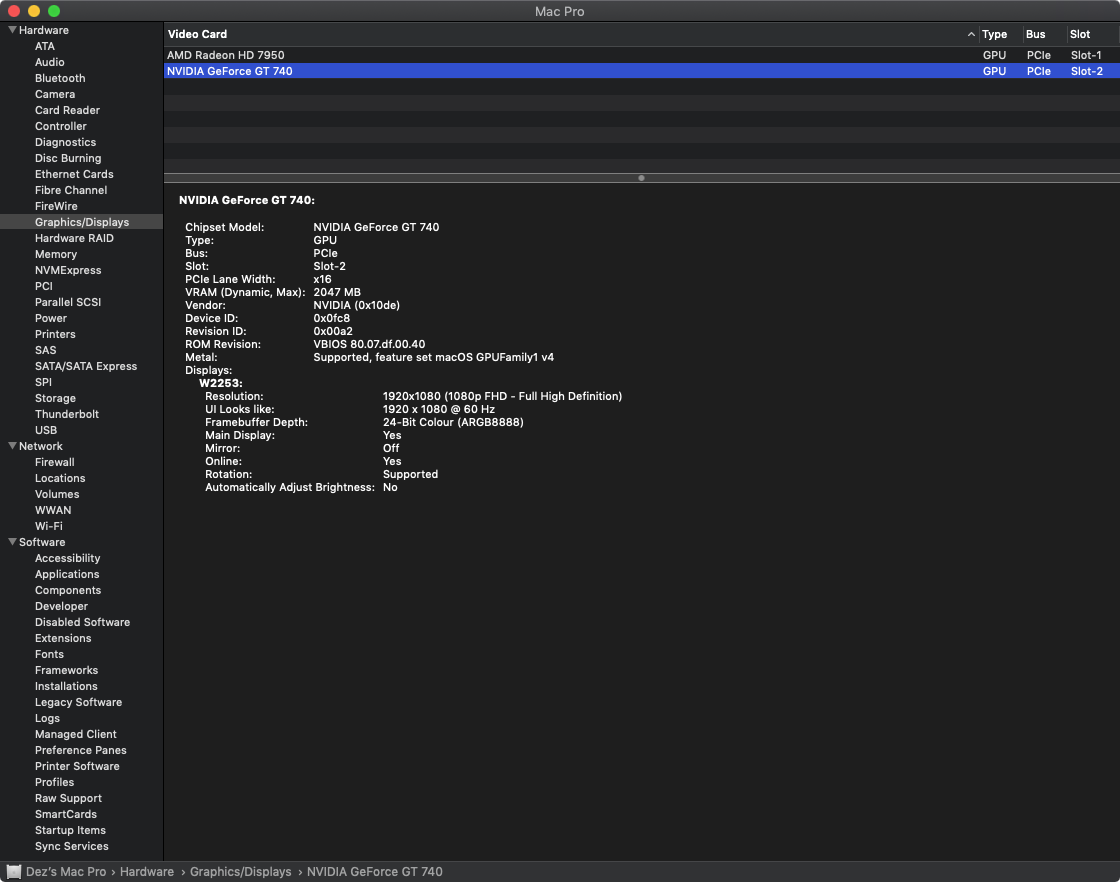Open Memory in the sidebar

tap(56, 254)
